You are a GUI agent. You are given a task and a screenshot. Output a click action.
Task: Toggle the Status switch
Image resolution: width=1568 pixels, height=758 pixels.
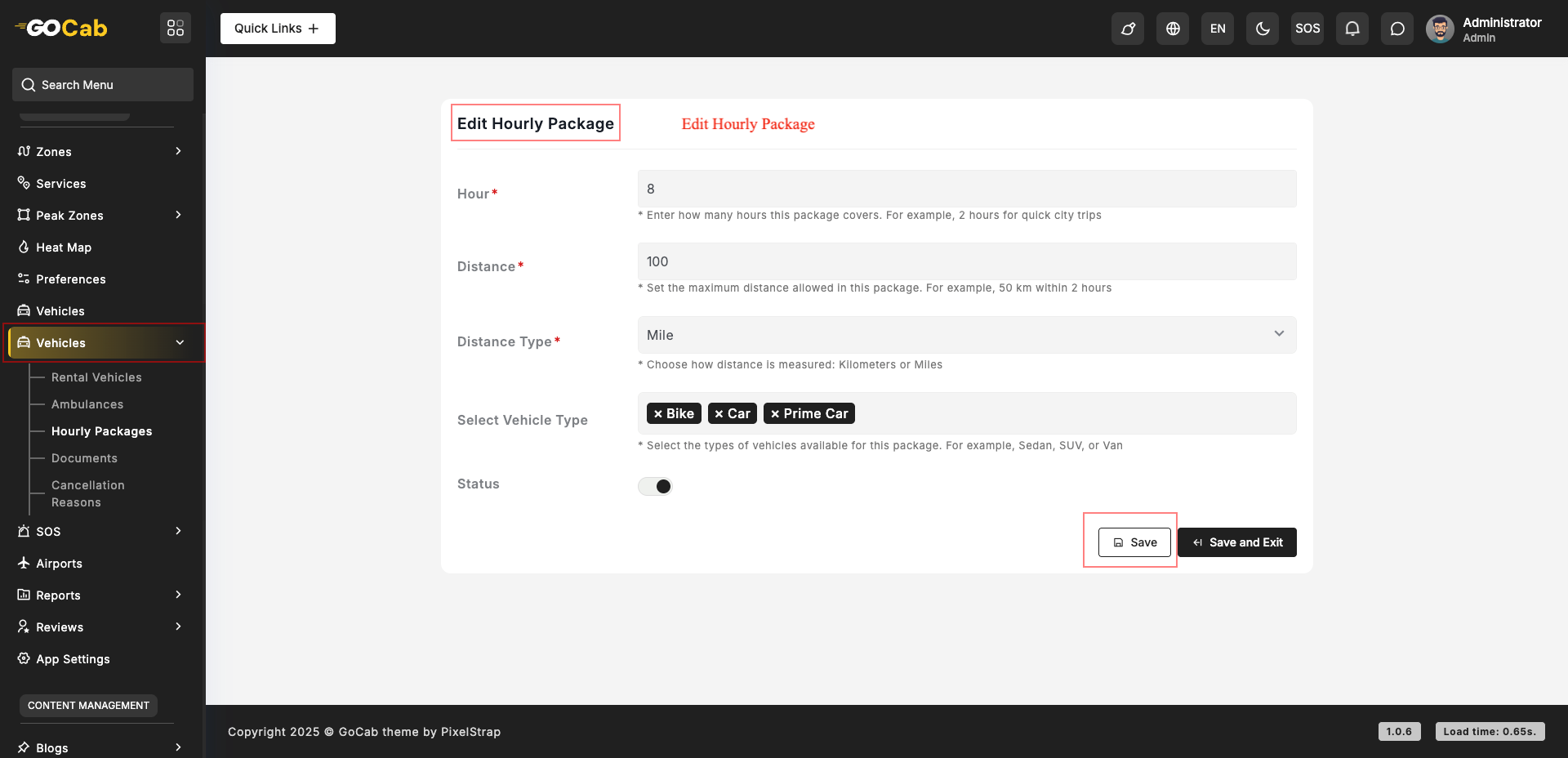click(x=655, y=486)
